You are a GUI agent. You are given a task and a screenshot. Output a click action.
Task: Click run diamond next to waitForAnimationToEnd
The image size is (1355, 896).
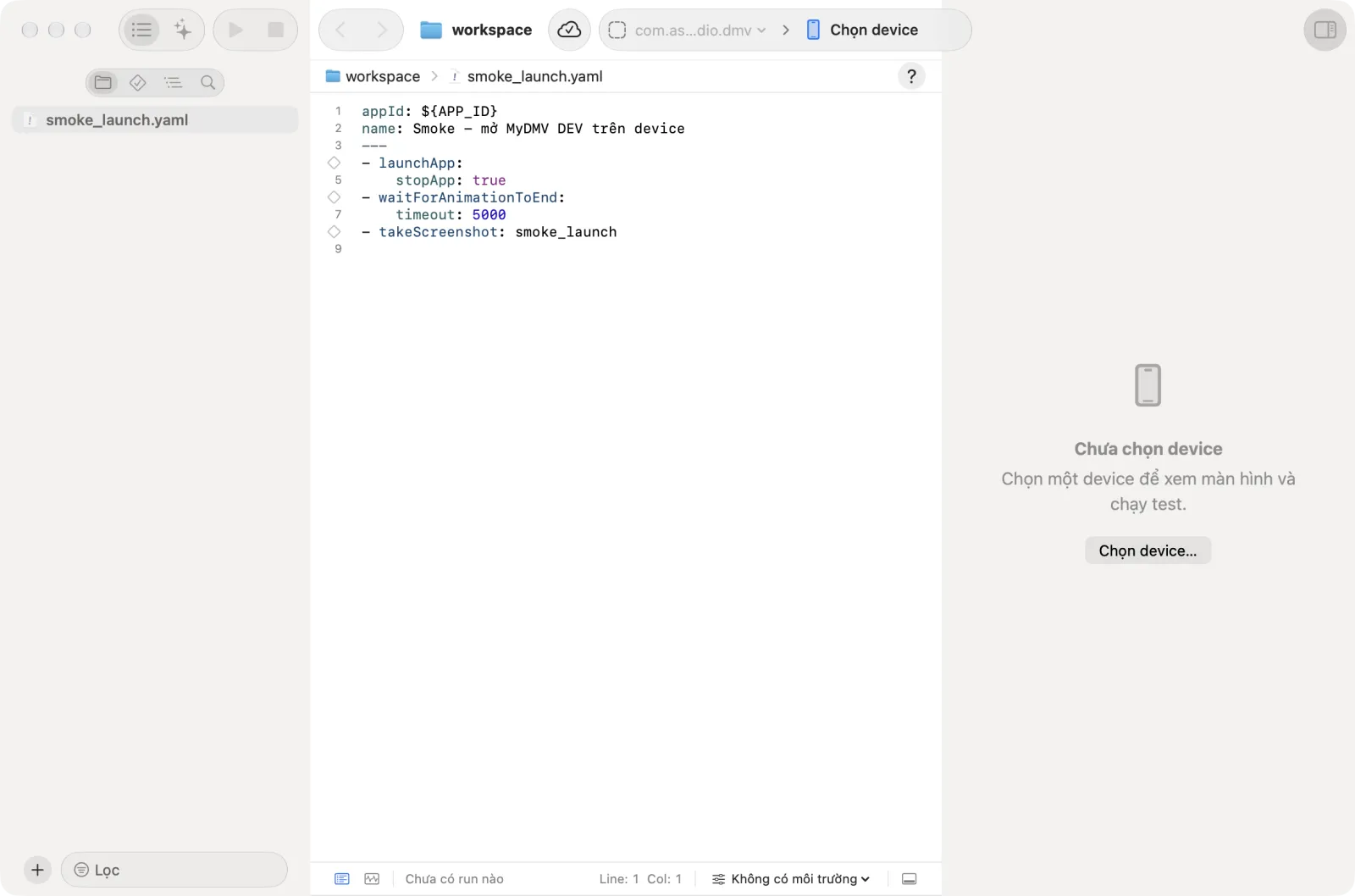[334, 197]
